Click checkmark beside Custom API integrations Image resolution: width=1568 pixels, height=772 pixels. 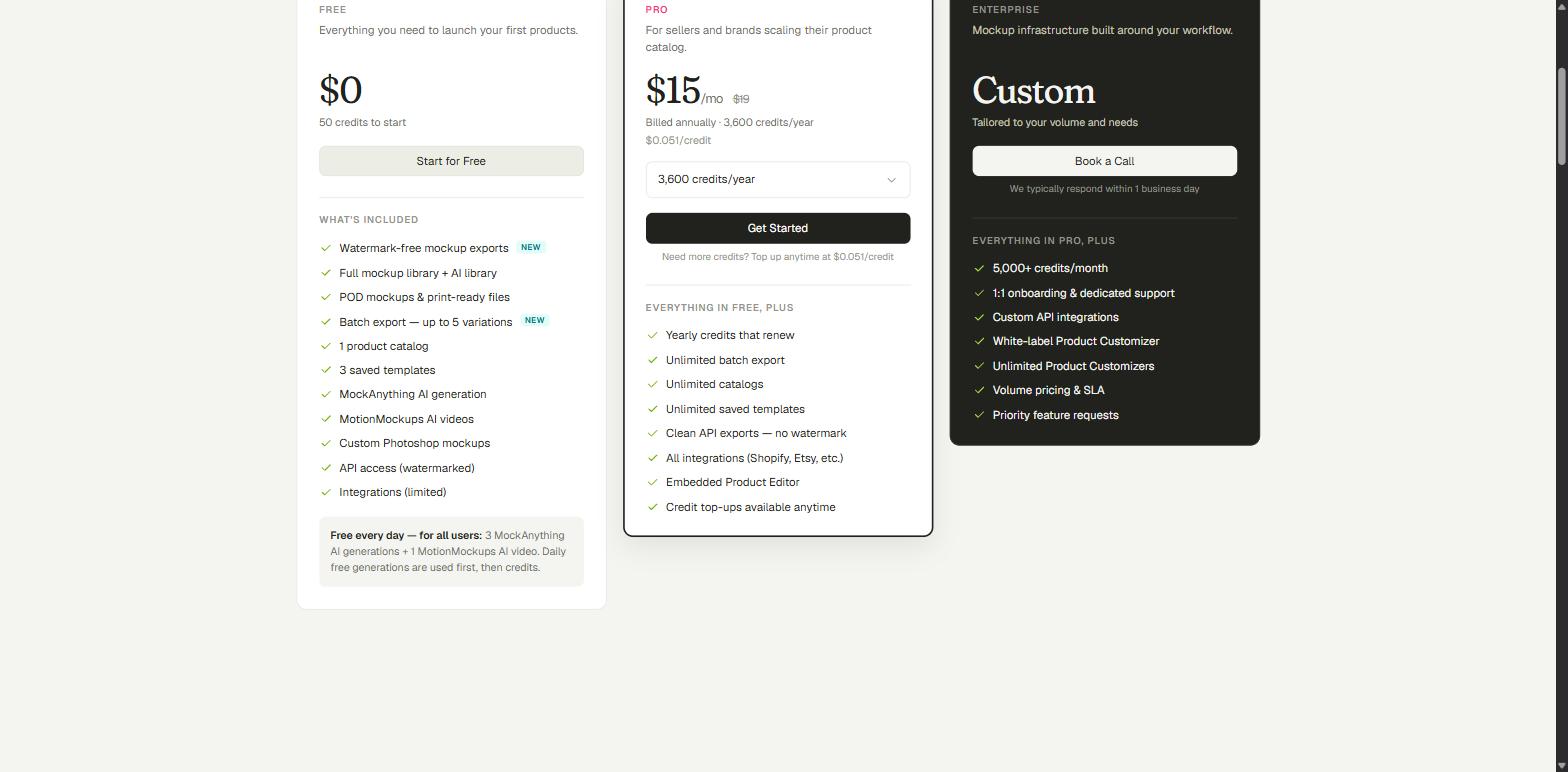point(979,317)
